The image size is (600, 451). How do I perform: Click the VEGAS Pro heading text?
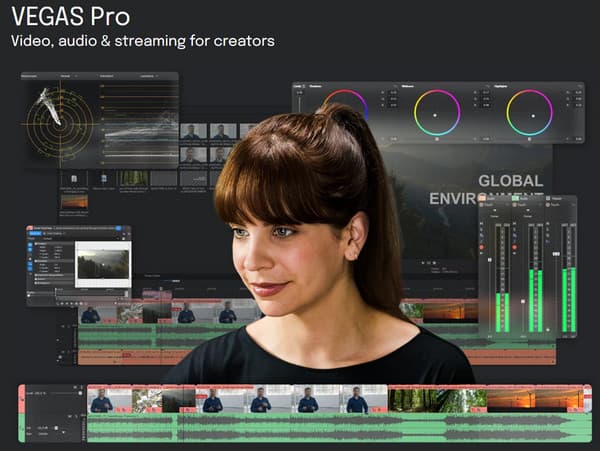71,16
